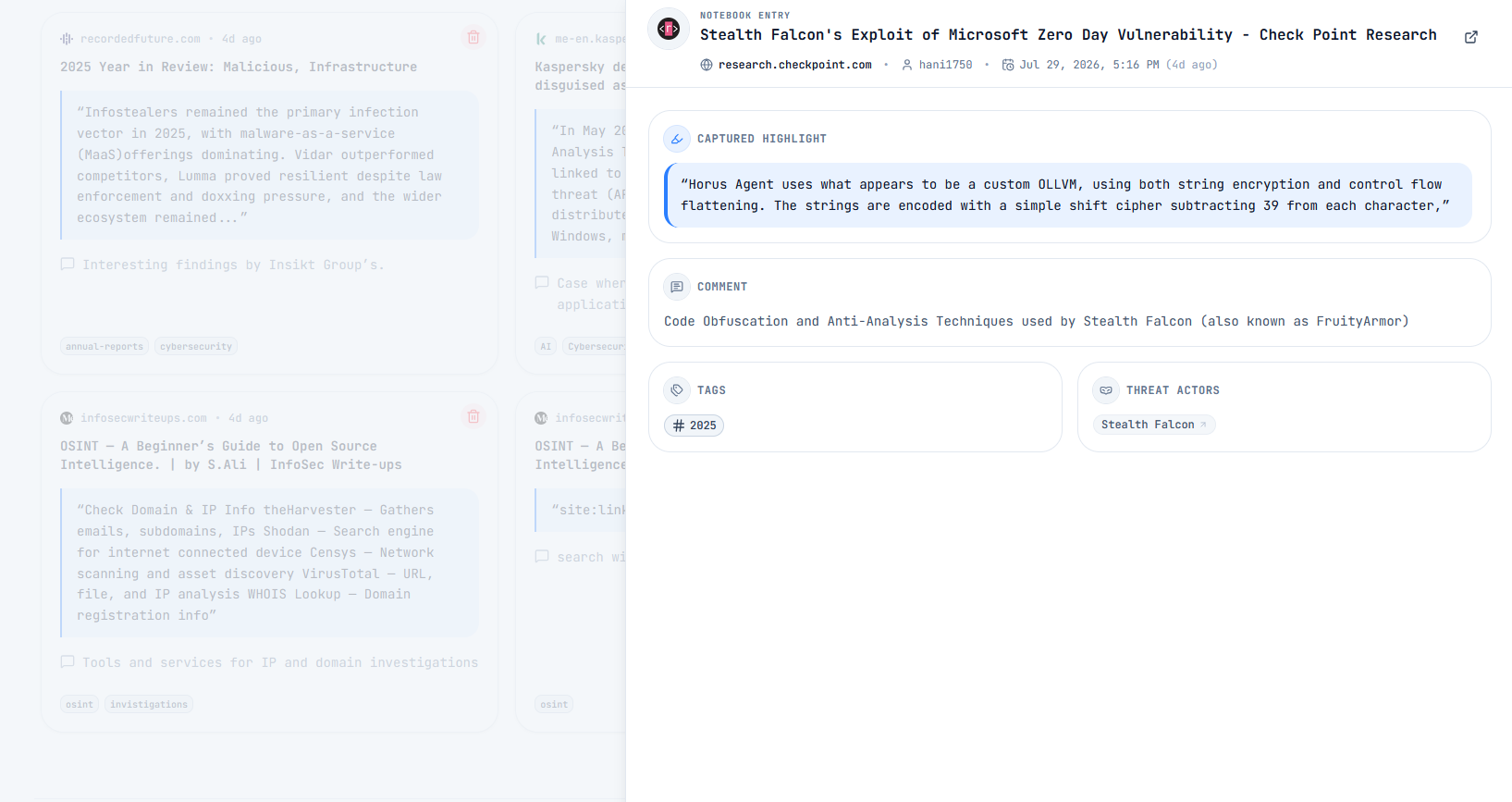Select the osint tag on second OSINT card
This screenshot has width=1512, height=802.
(554, 705)
